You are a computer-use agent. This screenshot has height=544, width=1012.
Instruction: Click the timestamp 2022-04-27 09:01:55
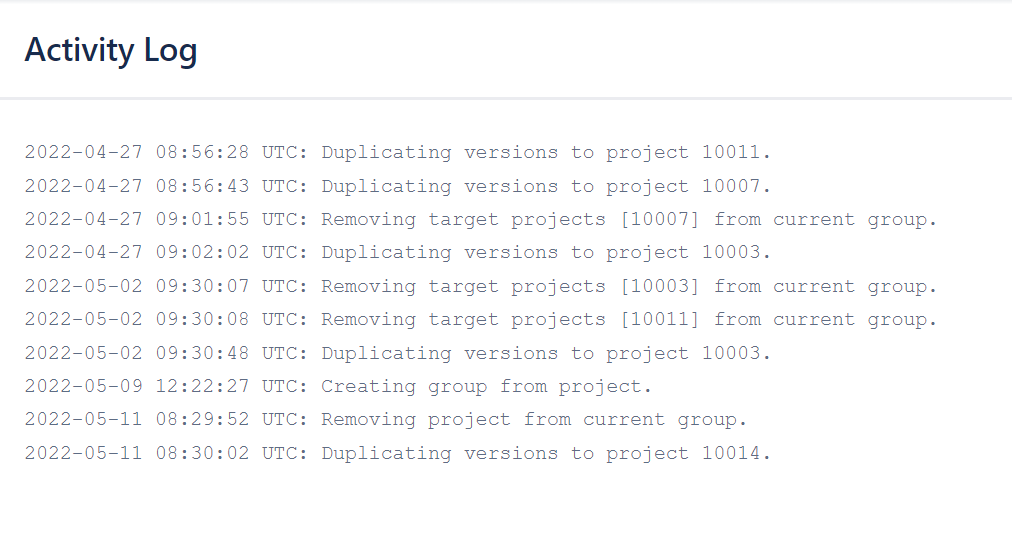pyautogui.click(x=138, y=220)
